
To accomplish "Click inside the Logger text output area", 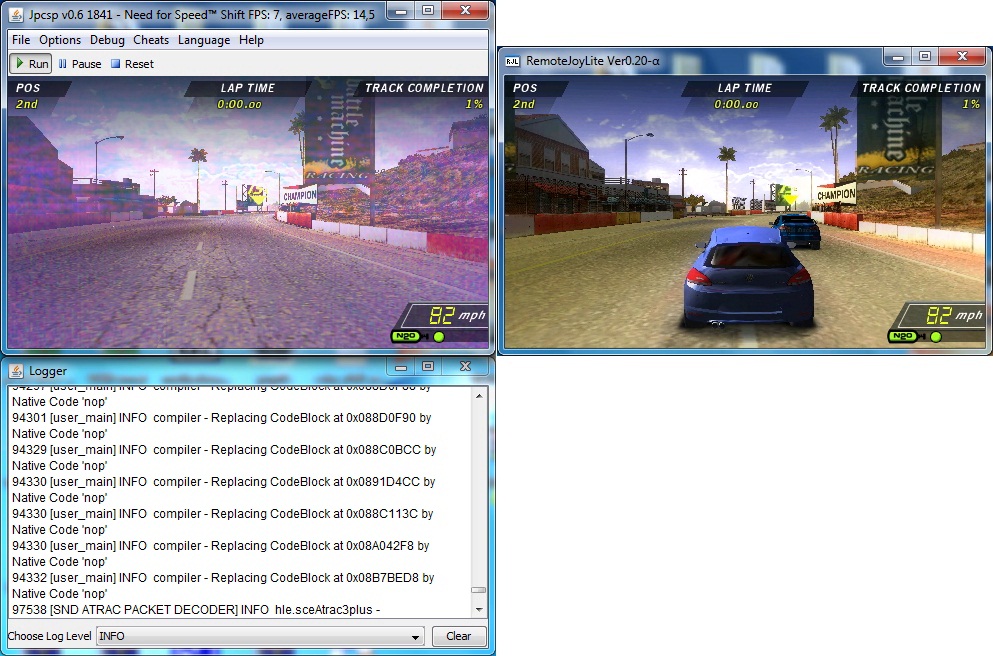I will click(x=240, y=500).
